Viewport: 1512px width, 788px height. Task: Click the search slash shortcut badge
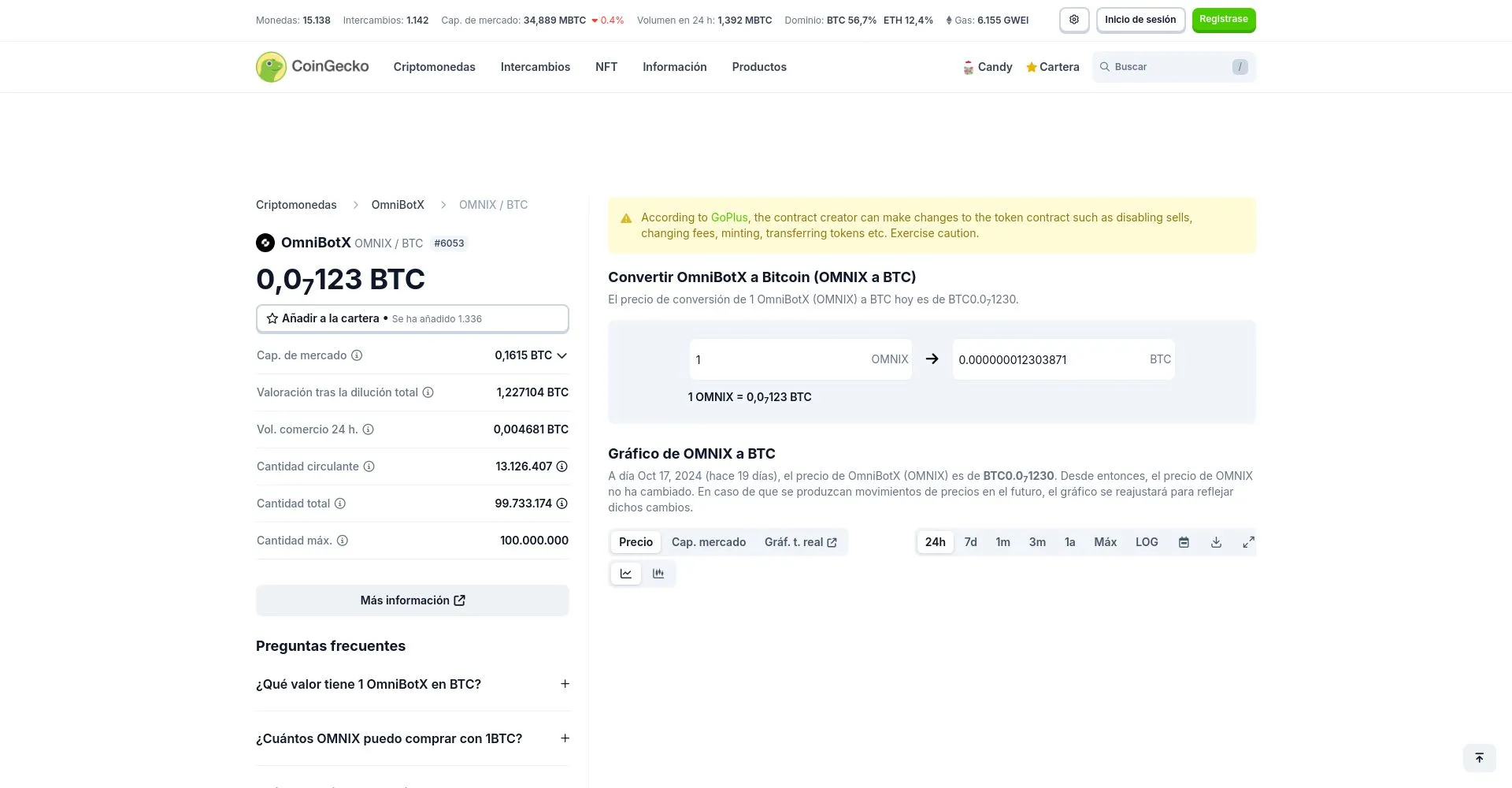1240,67
